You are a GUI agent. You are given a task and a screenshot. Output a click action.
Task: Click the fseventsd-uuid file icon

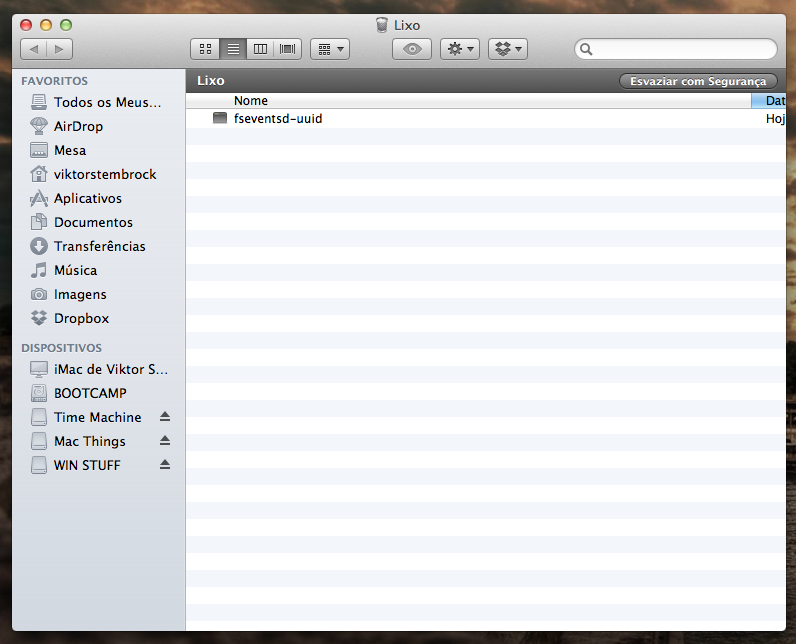tap(220, 118)
